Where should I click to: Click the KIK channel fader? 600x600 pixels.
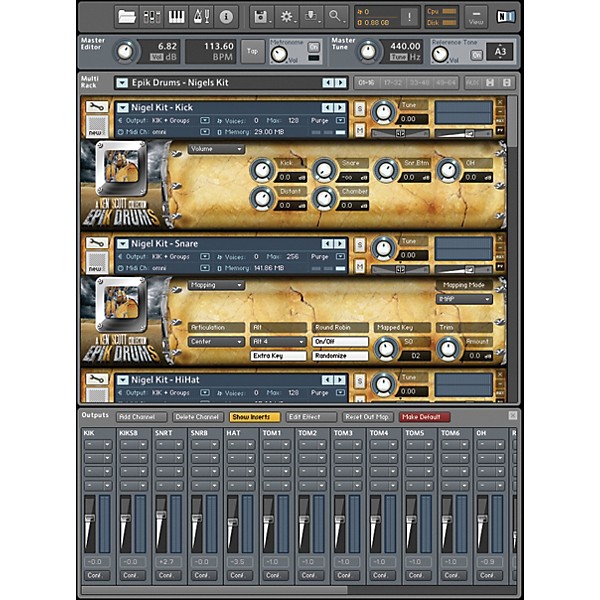click(90, 518)
